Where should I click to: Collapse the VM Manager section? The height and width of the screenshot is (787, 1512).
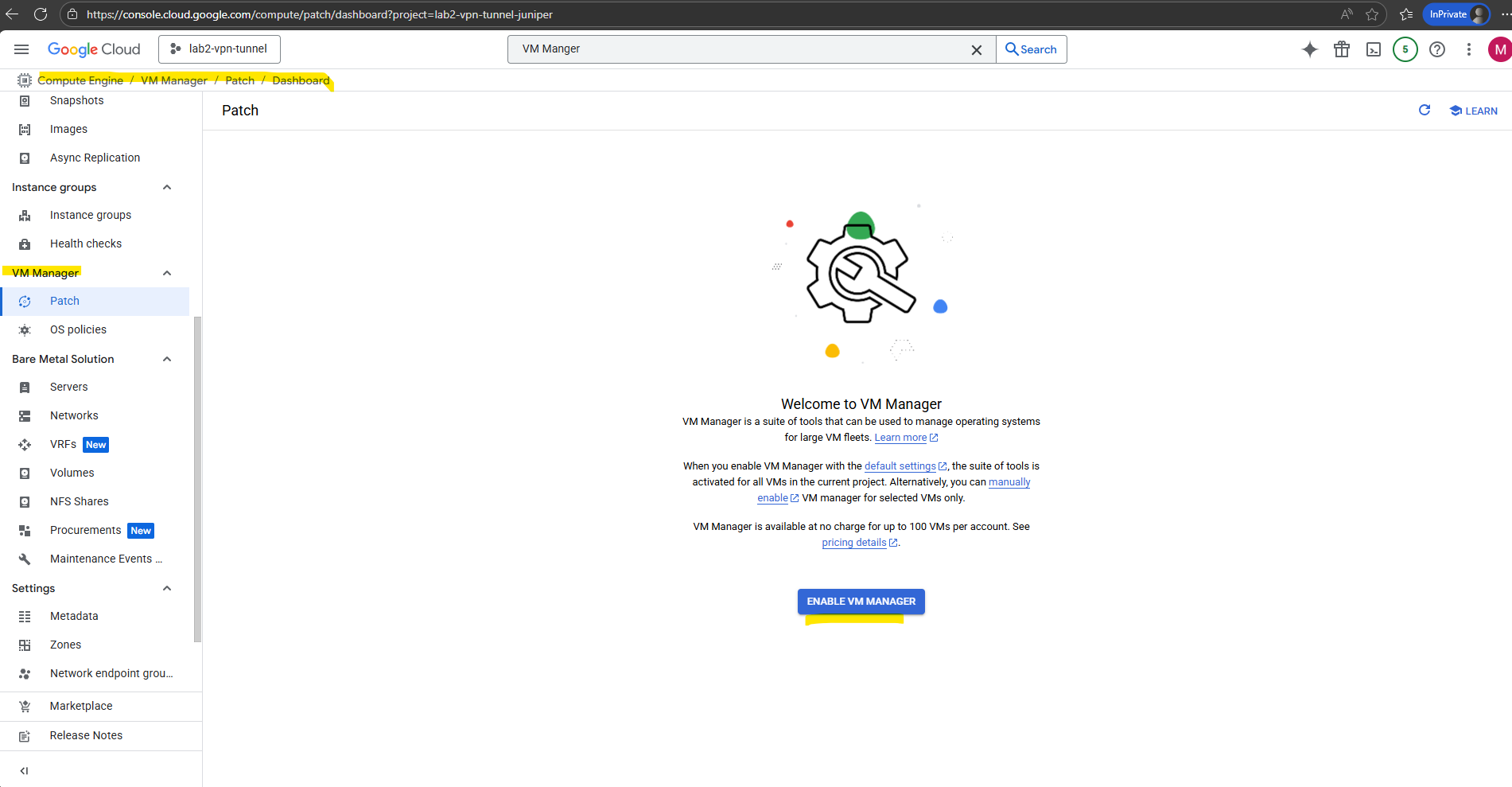point(167,273)
